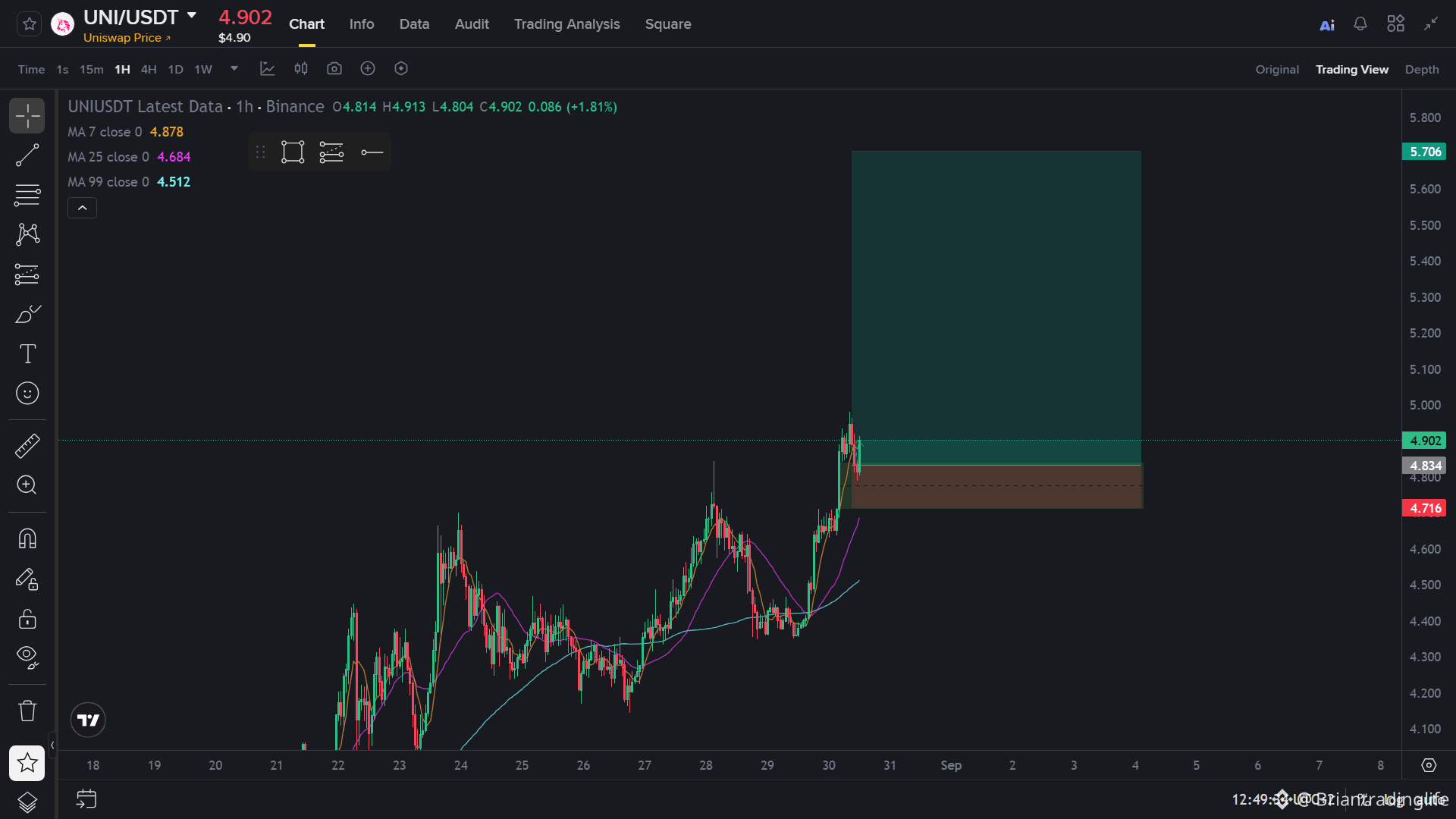Select the long position forecasting tool
Screen dimensions: 1456x819
pos(27,275)
